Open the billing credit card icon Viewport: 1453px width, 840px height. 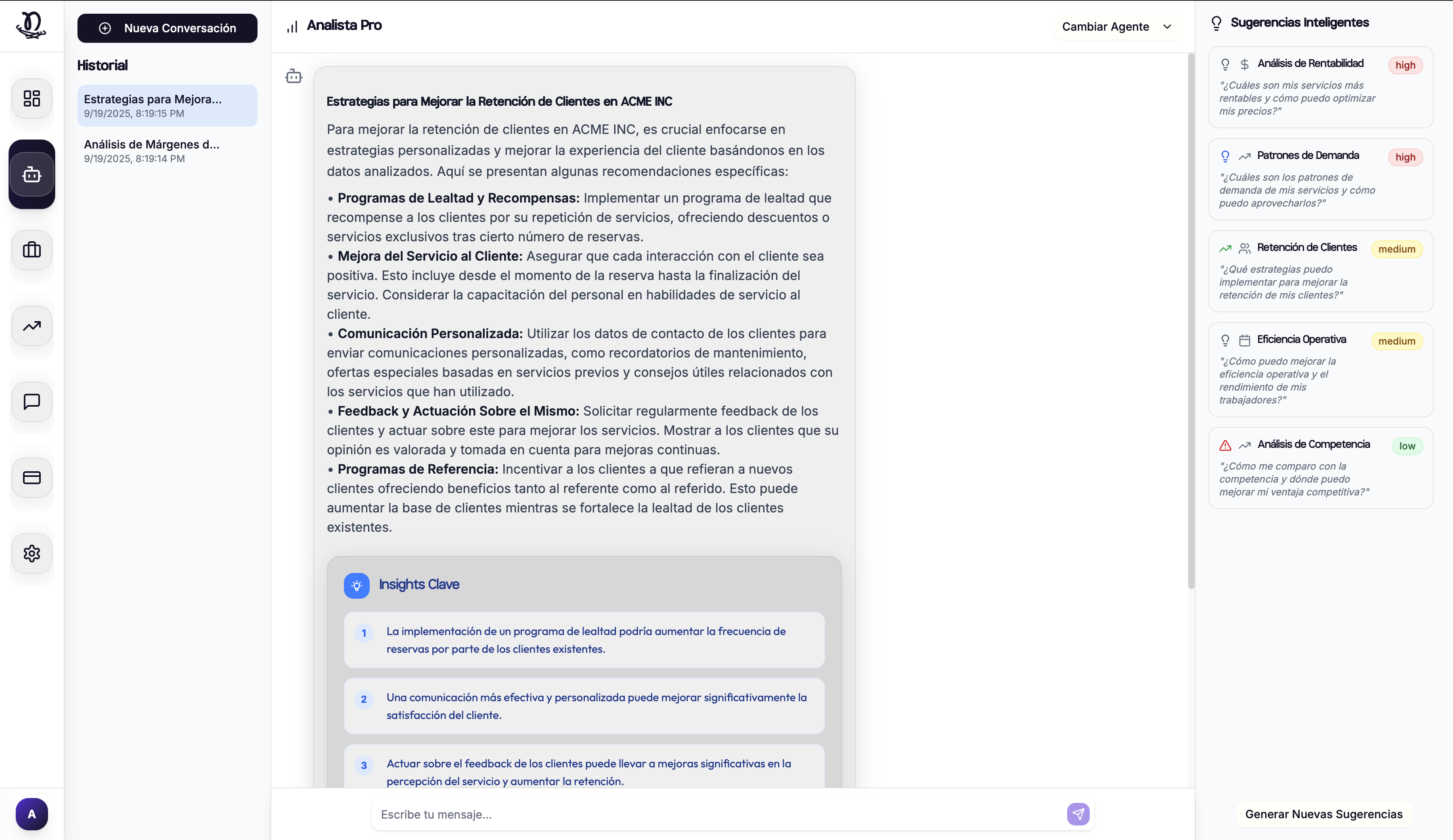click(x=31, y=478)
